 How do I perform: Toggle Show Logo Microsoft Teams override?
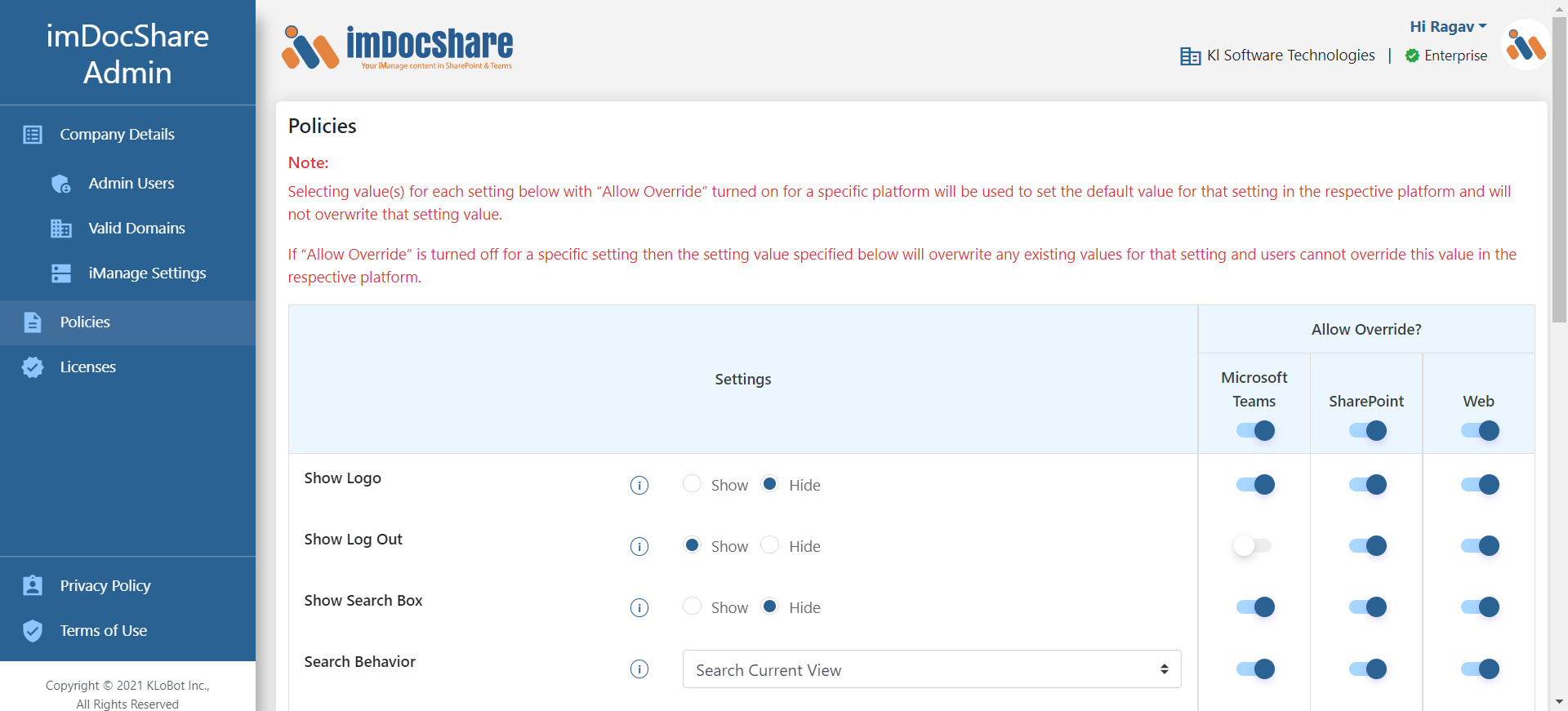click(1254, 485)
